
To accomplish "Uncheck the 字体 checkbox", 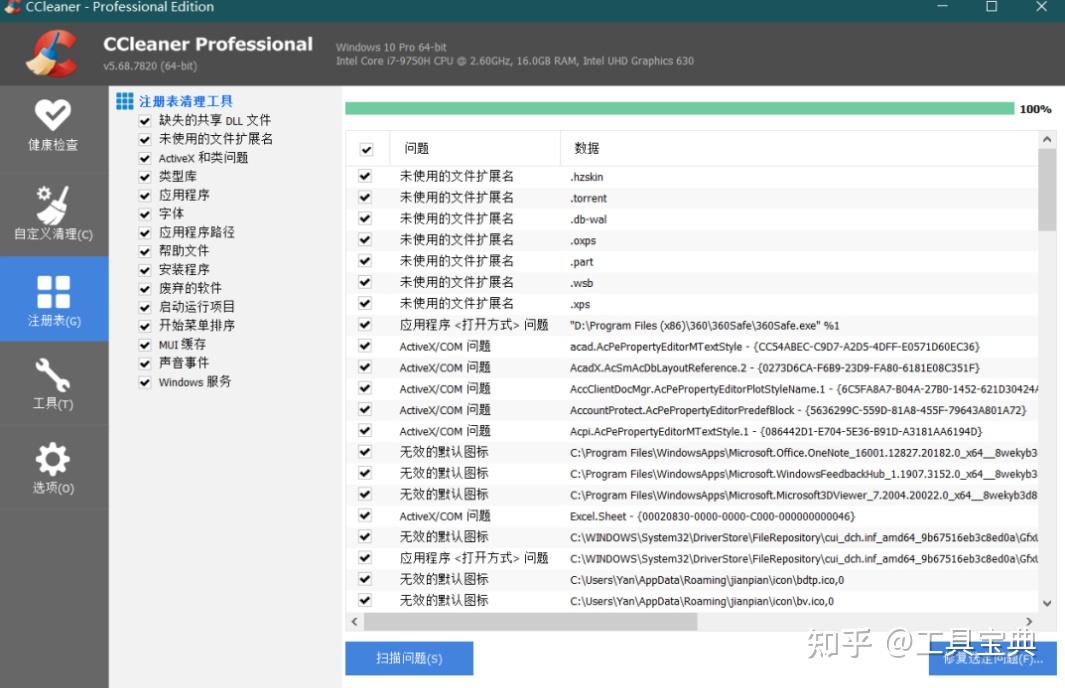I will [x=146, y=213].
